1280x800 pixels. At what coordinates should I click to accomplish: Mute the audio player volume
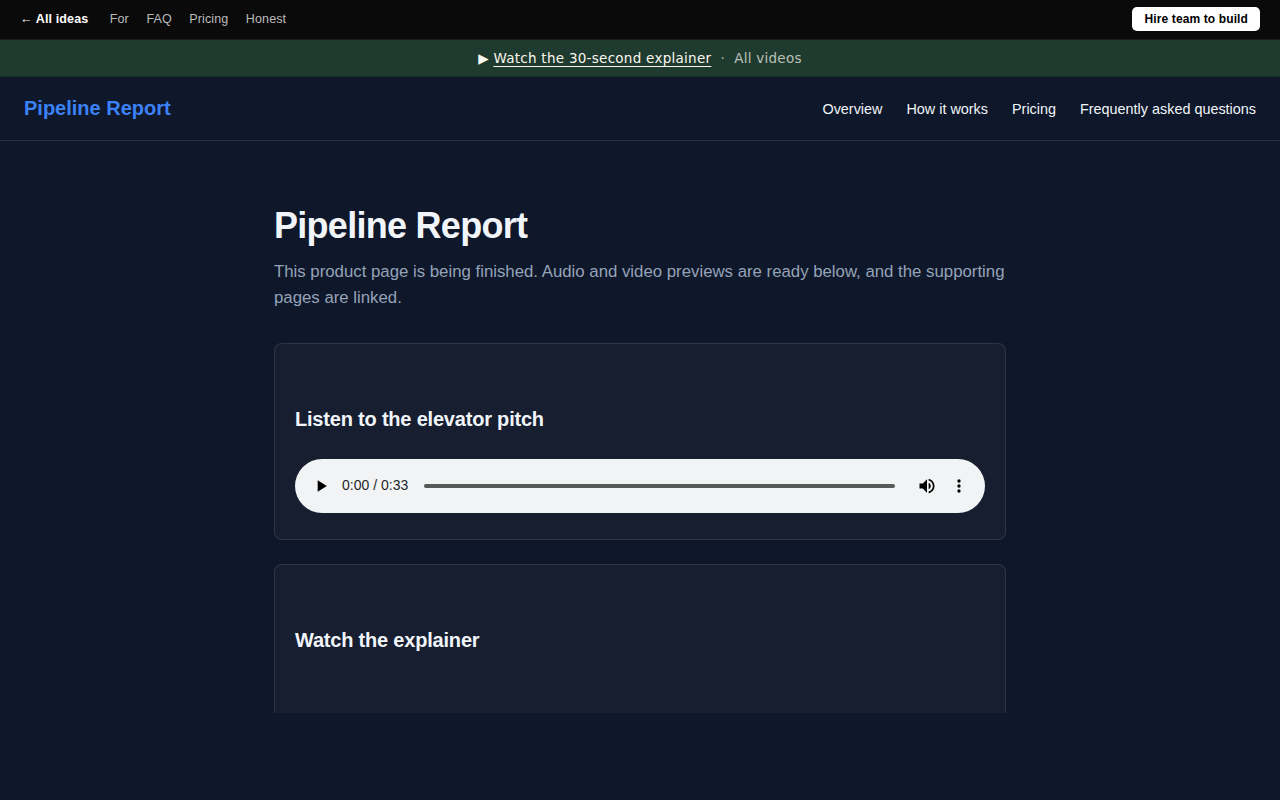coord(927,486)
